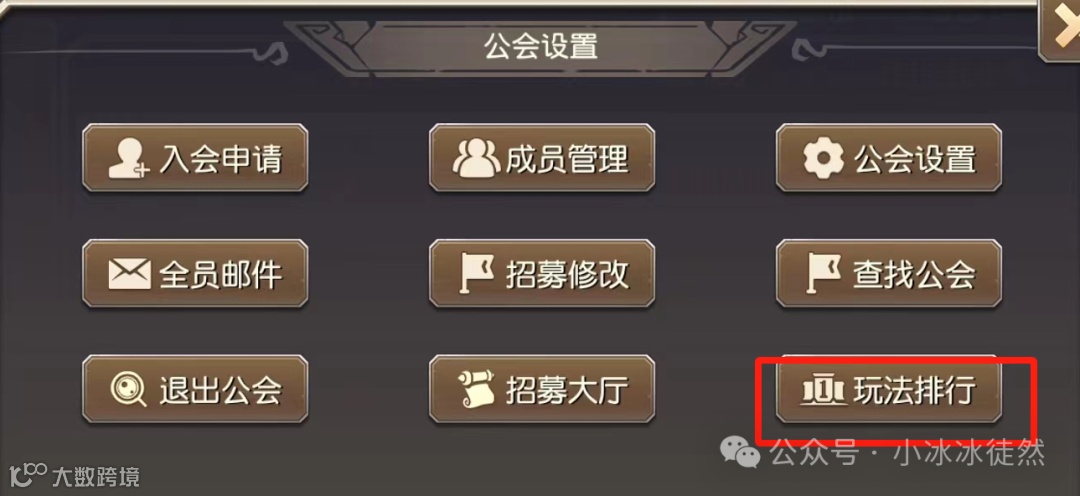Enter the 招募大厅 recruitment hall
The width and height of the screenshot is (1080, 496).
click(542, 389)
